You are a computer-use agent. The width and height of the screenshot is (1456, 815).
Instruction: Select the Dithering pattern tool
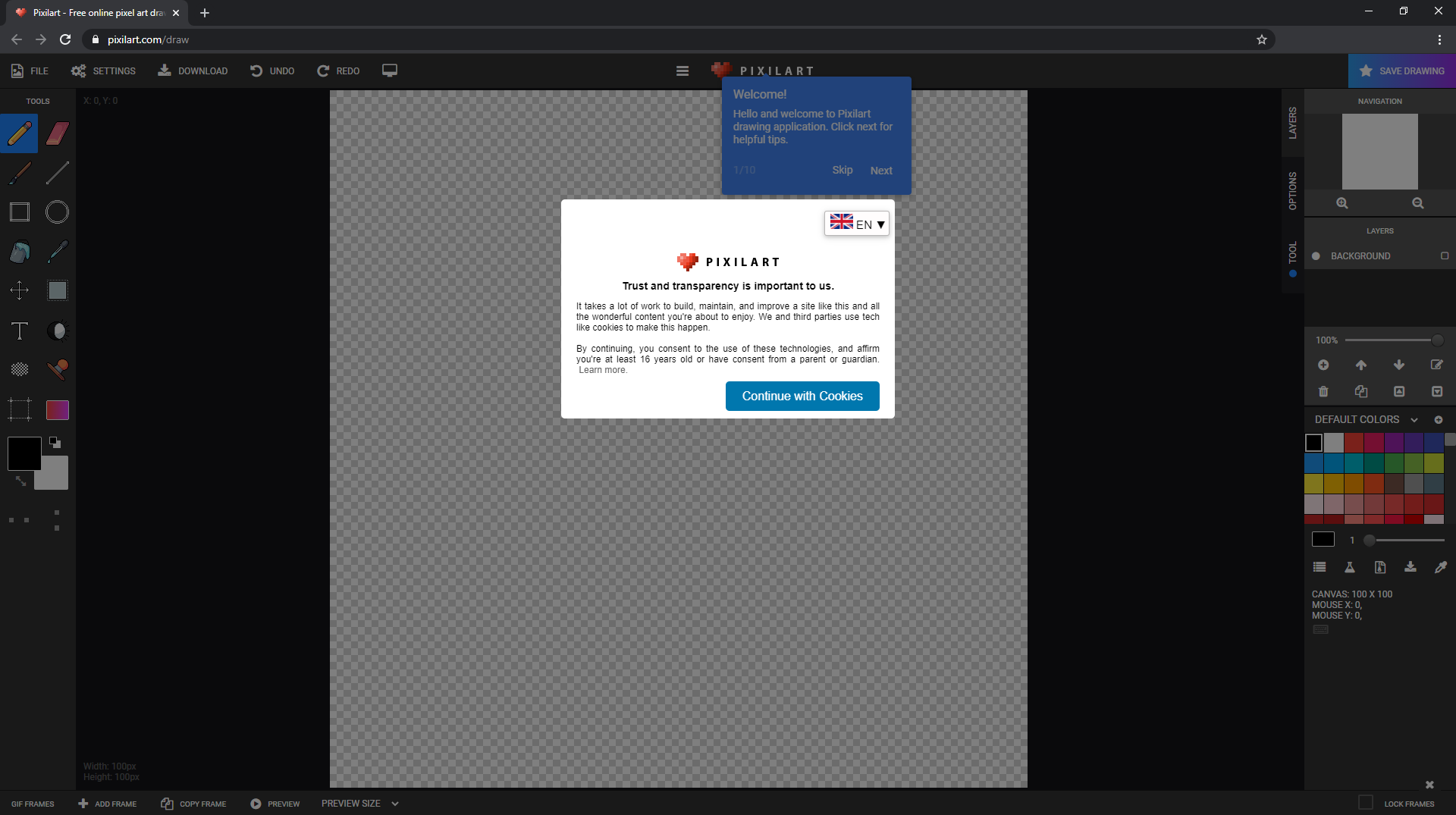(x=19, y=369)
